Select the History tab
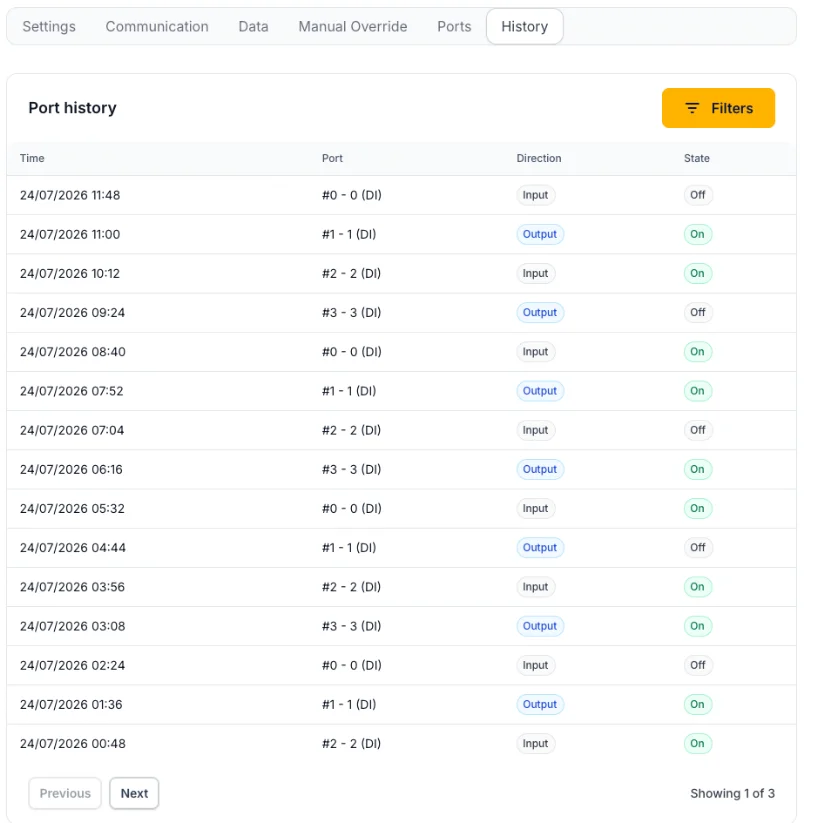Screen dimensions: 818x823 (x=525, y=27)
